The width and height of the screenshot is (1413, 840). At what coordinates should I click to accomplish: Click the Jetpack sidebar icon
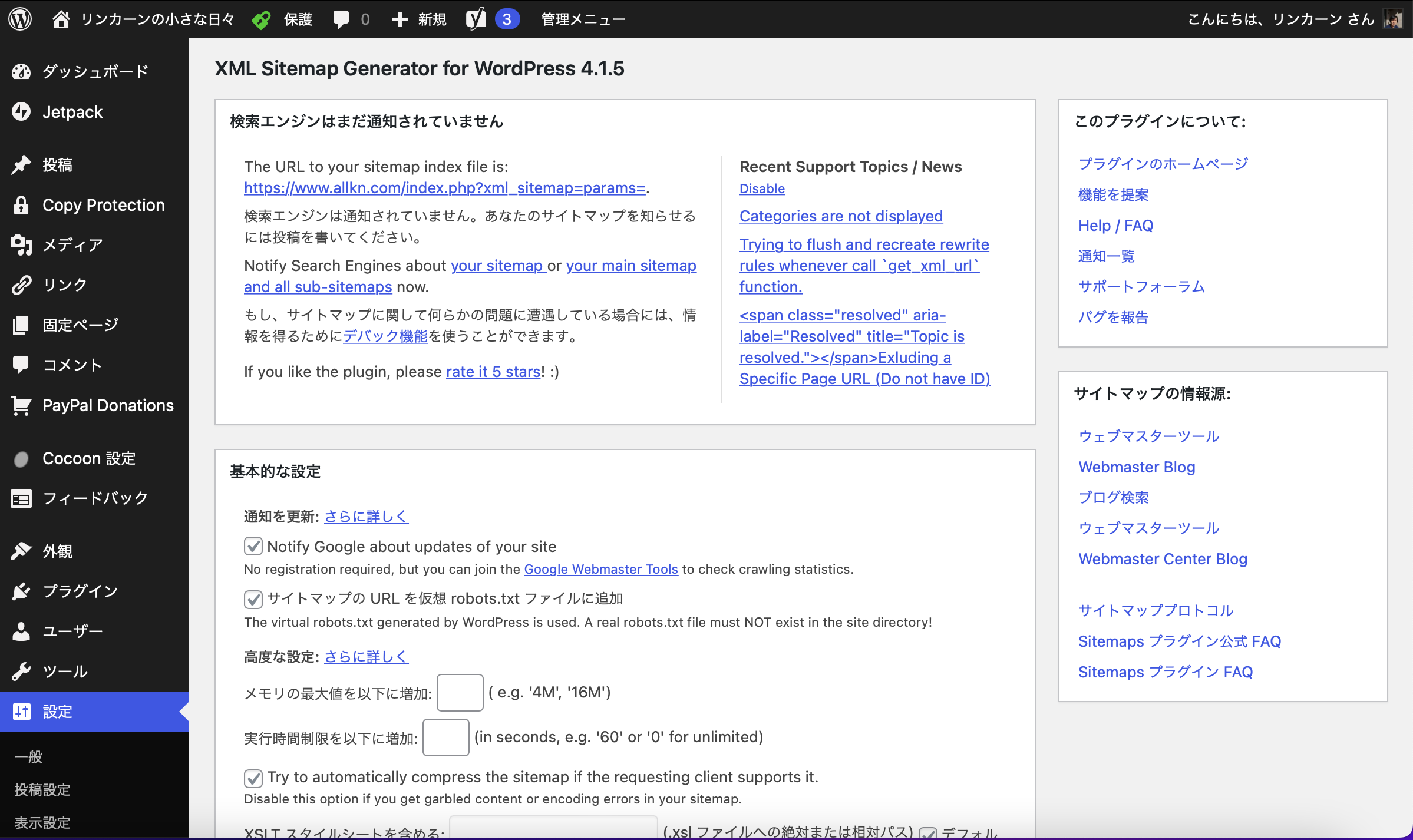(21, 111)
